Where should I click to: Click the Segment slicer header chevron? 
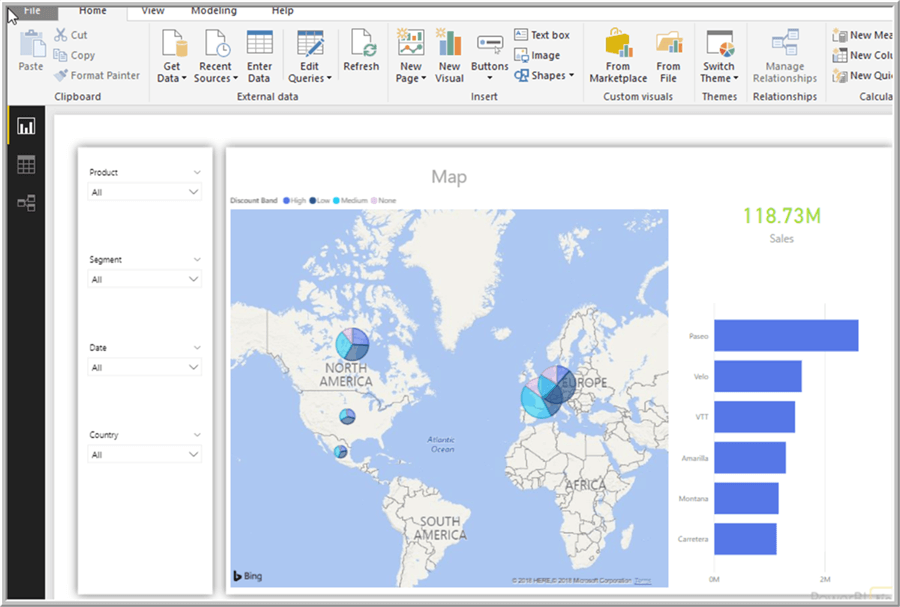click(197, 259)
